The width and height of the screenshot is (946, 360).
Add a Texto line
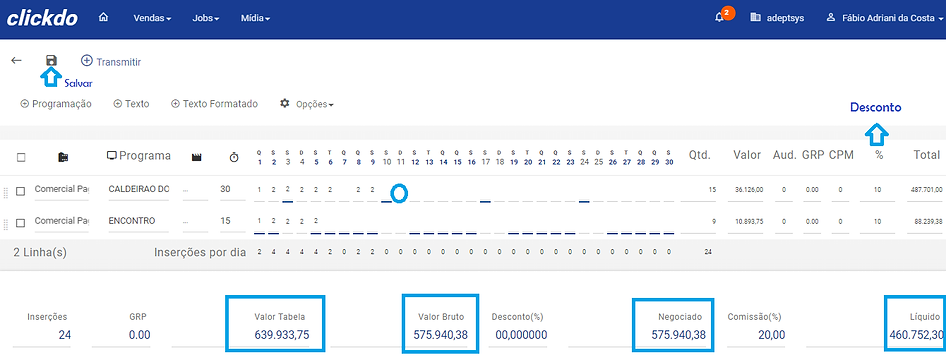point(131,104)
